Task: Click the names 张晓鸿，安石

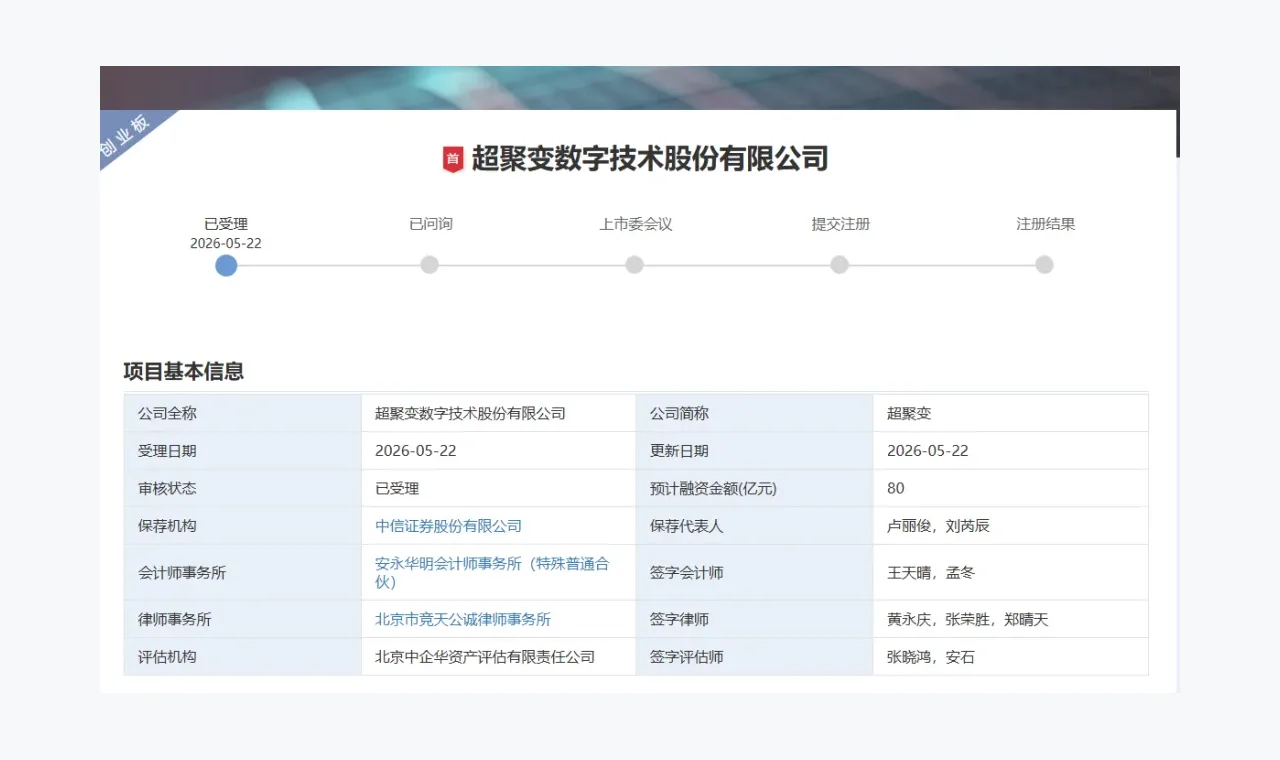Action: click(x=931, y=657)
